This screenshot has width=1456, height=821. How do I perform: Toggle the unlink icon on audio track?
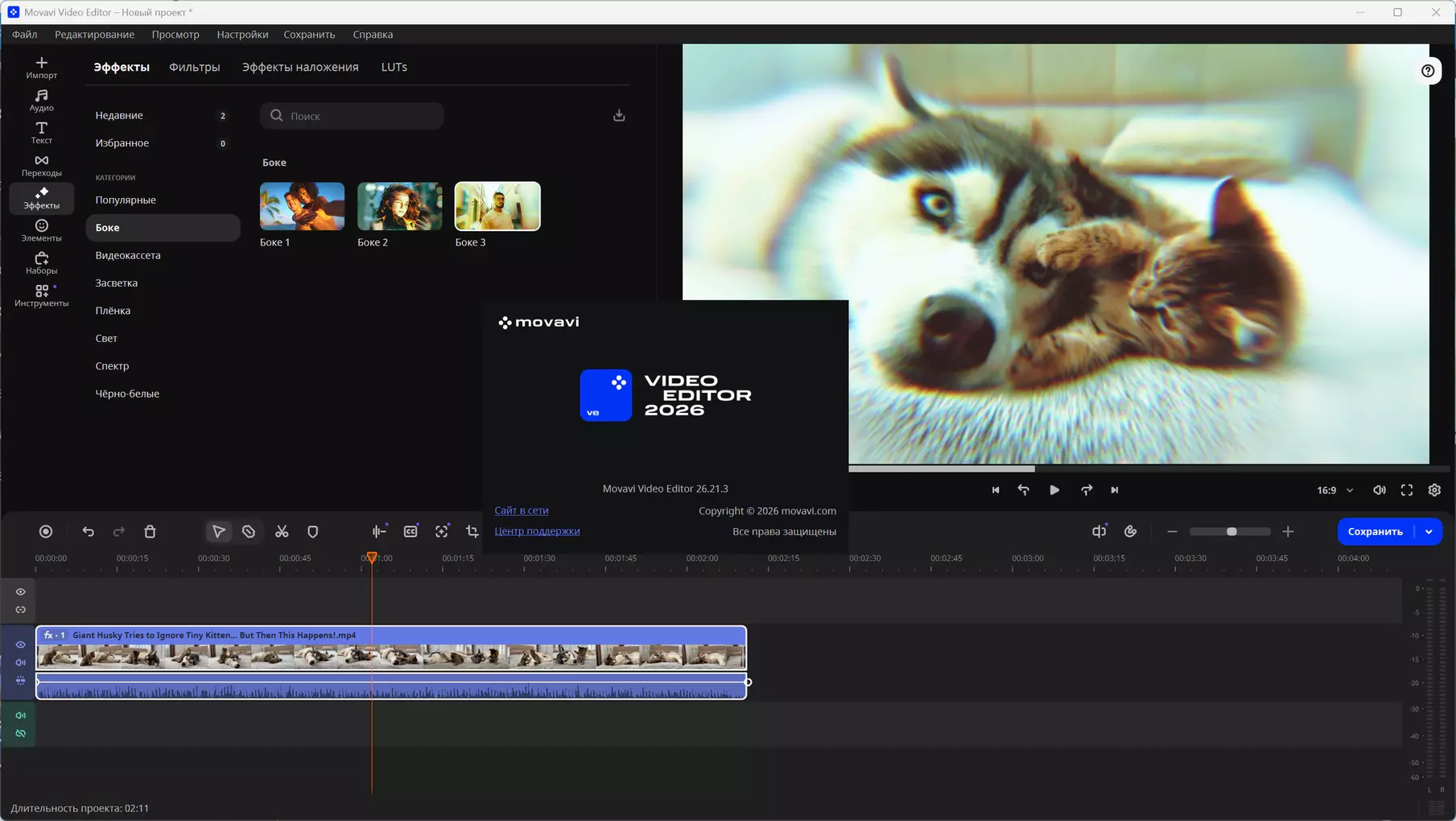(x=21, y=733)
